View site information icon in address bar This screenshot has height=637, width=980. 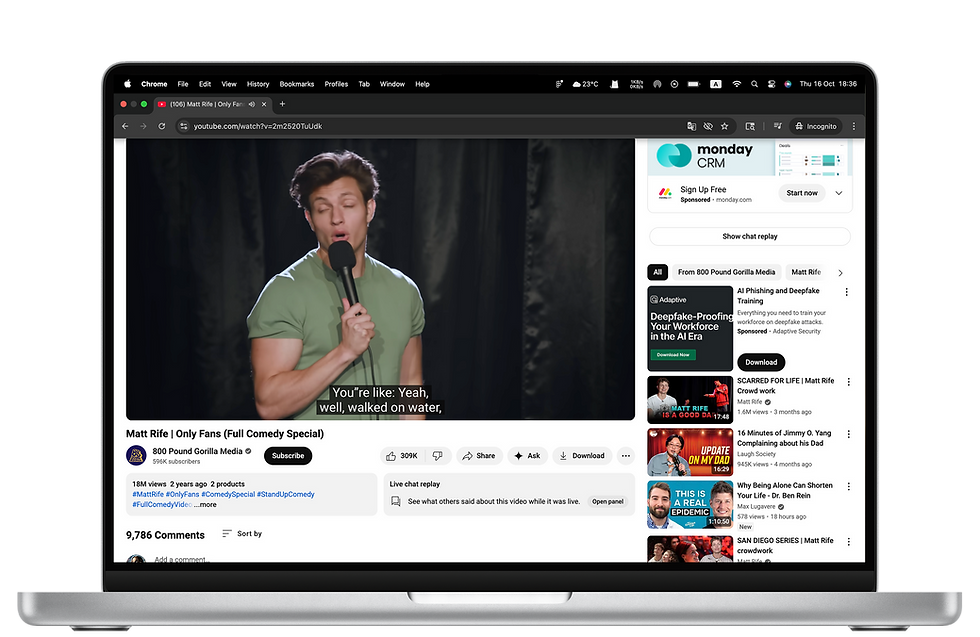pyautogui.click(x=183, y=126)
